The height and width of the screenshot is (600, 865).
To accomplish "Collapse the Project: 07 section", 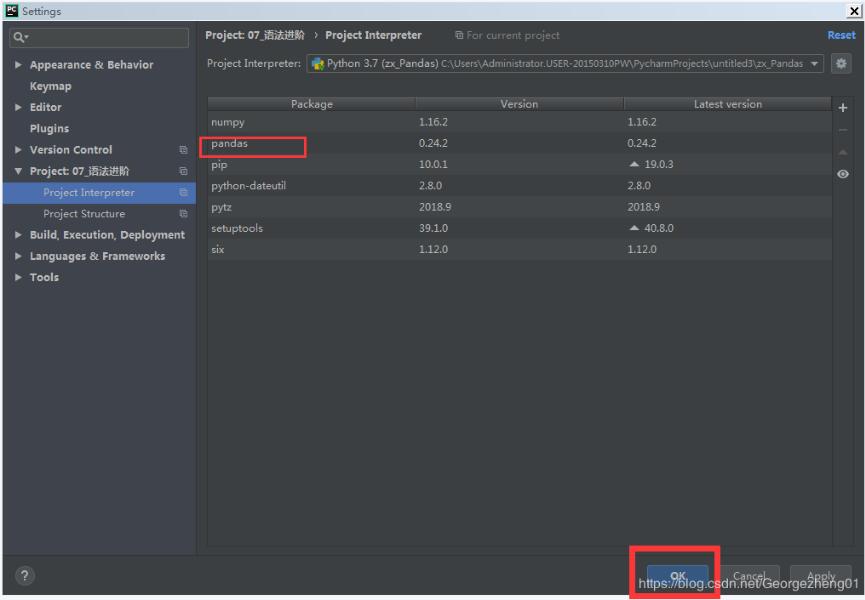I will click(18, 172).
